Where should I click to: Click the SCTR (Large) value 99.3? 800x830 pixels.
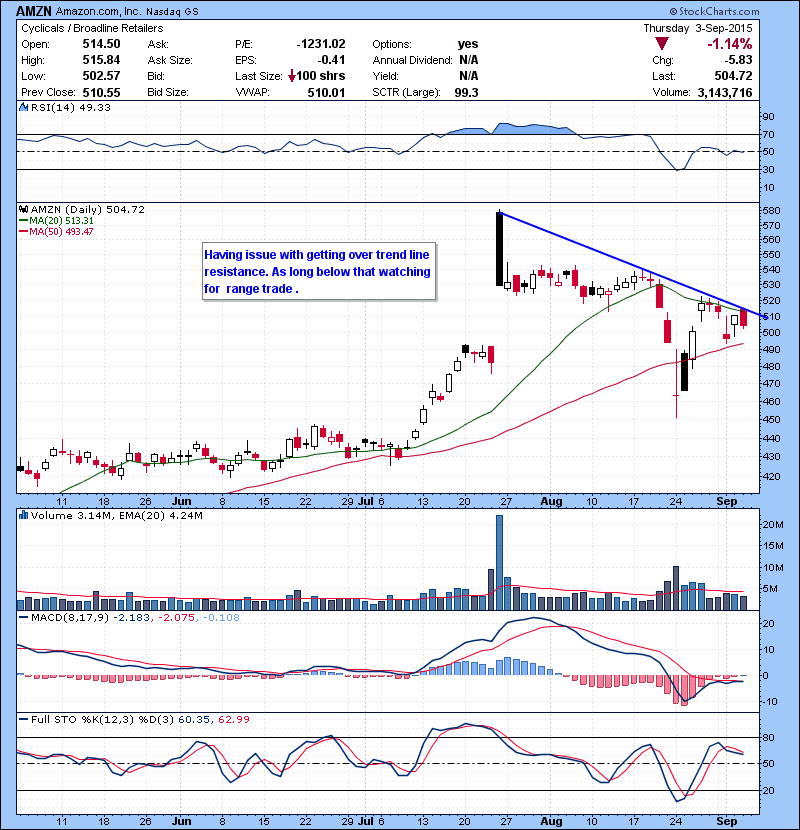466,92
